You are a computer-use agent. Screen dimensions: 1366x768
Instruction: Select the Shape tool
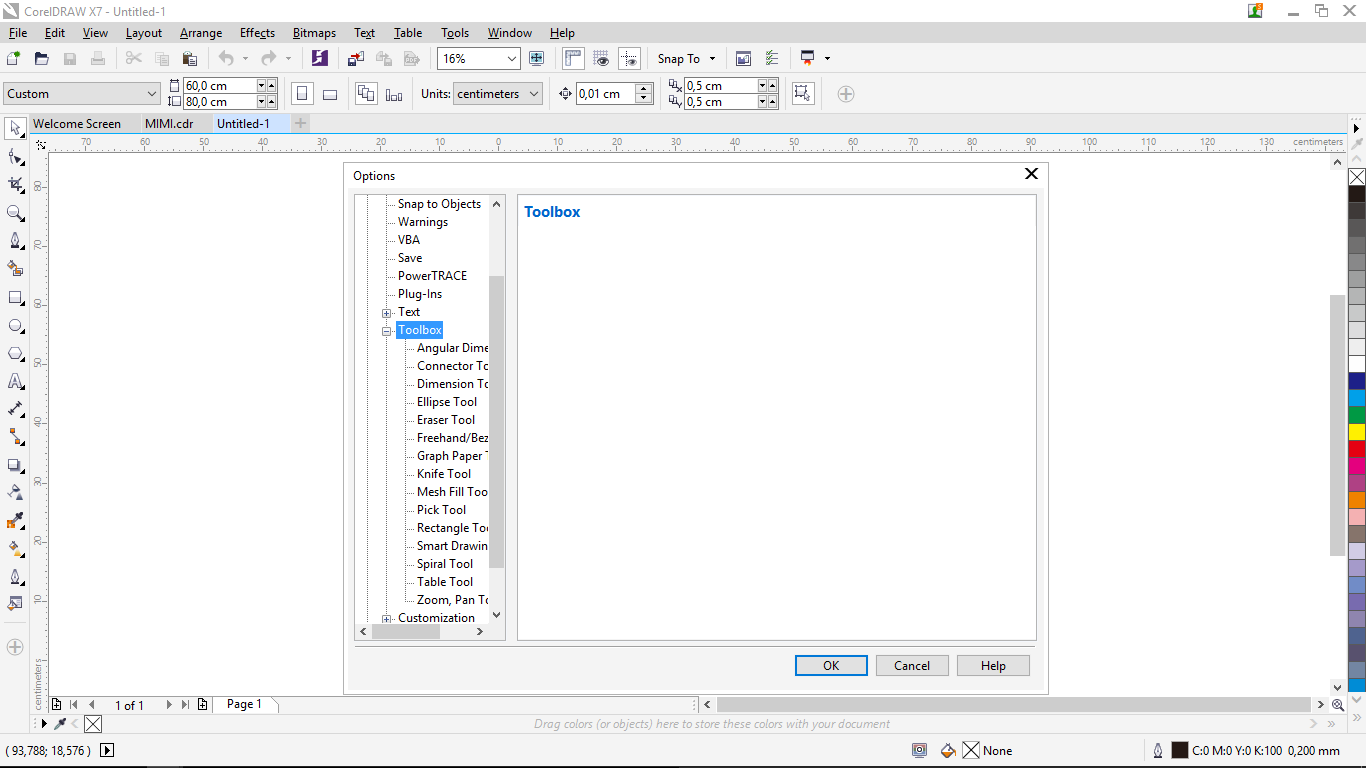15,157
